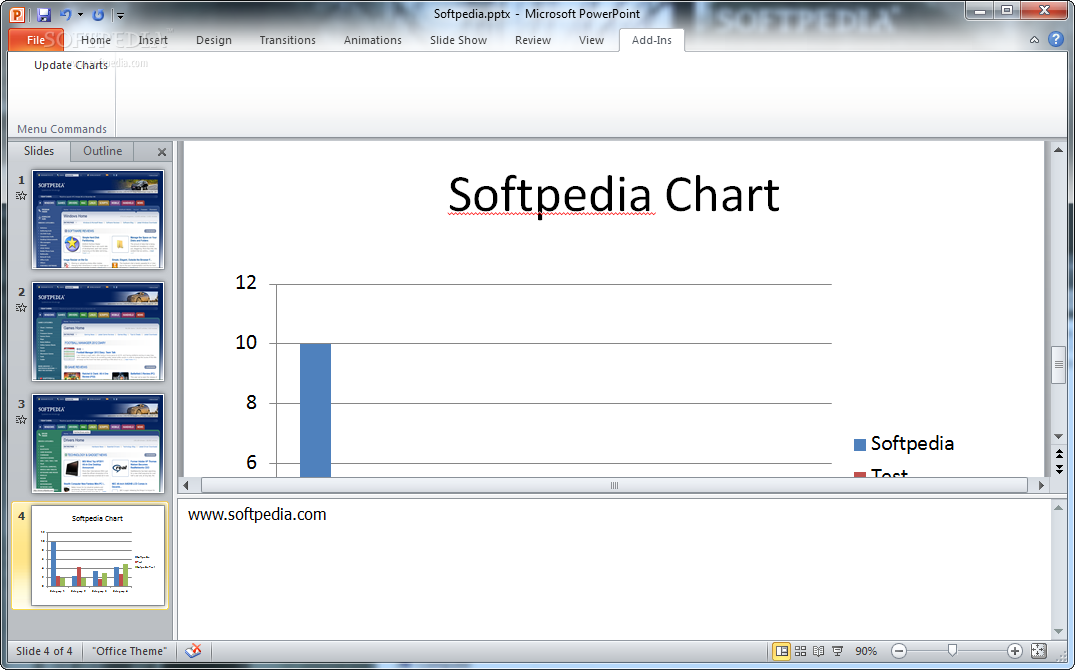Go to Previous Slide double-arrow button

(x=1059, y=454)
